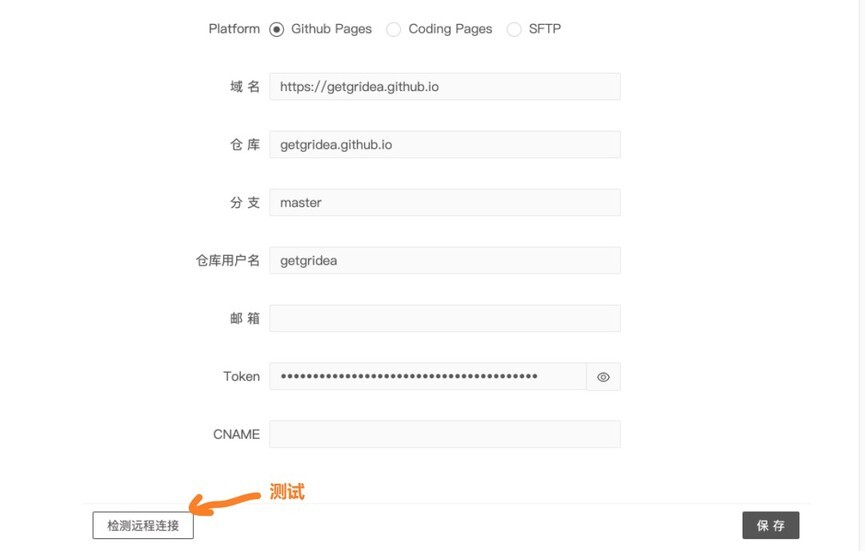
Task: Click the empty 邮箱 input field
Action: (445, 318)
